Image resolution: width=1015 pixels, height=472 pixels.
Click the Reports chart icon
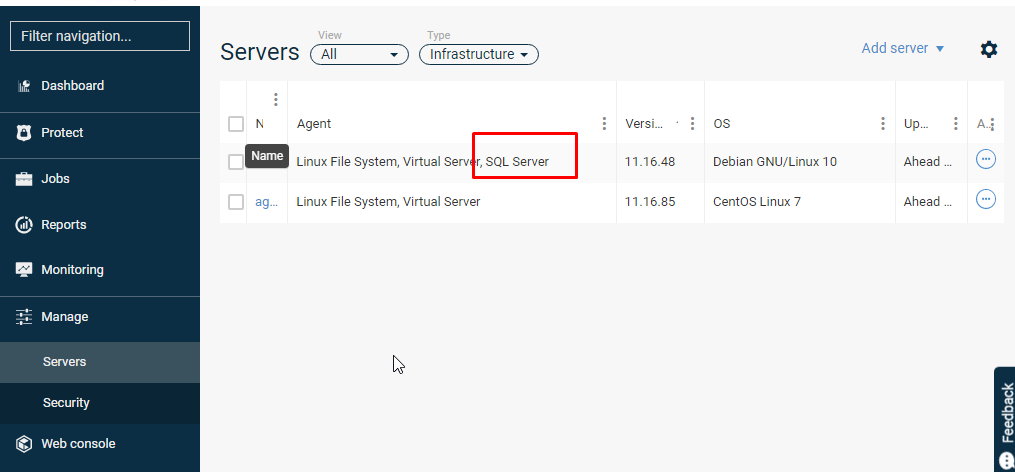(24, 225)
